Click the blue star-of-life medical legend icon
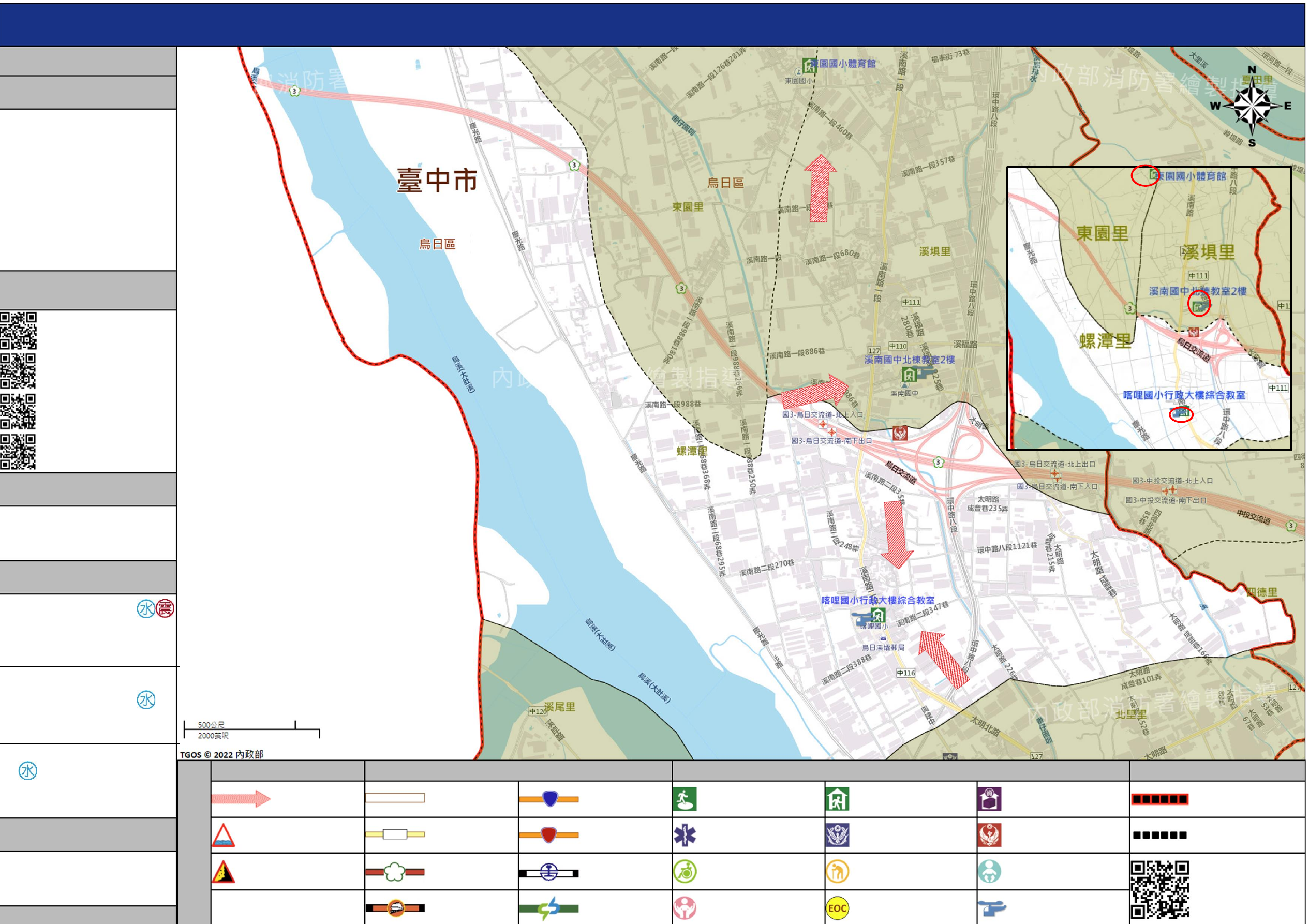1309x924 pixels. tap(685, 836)
